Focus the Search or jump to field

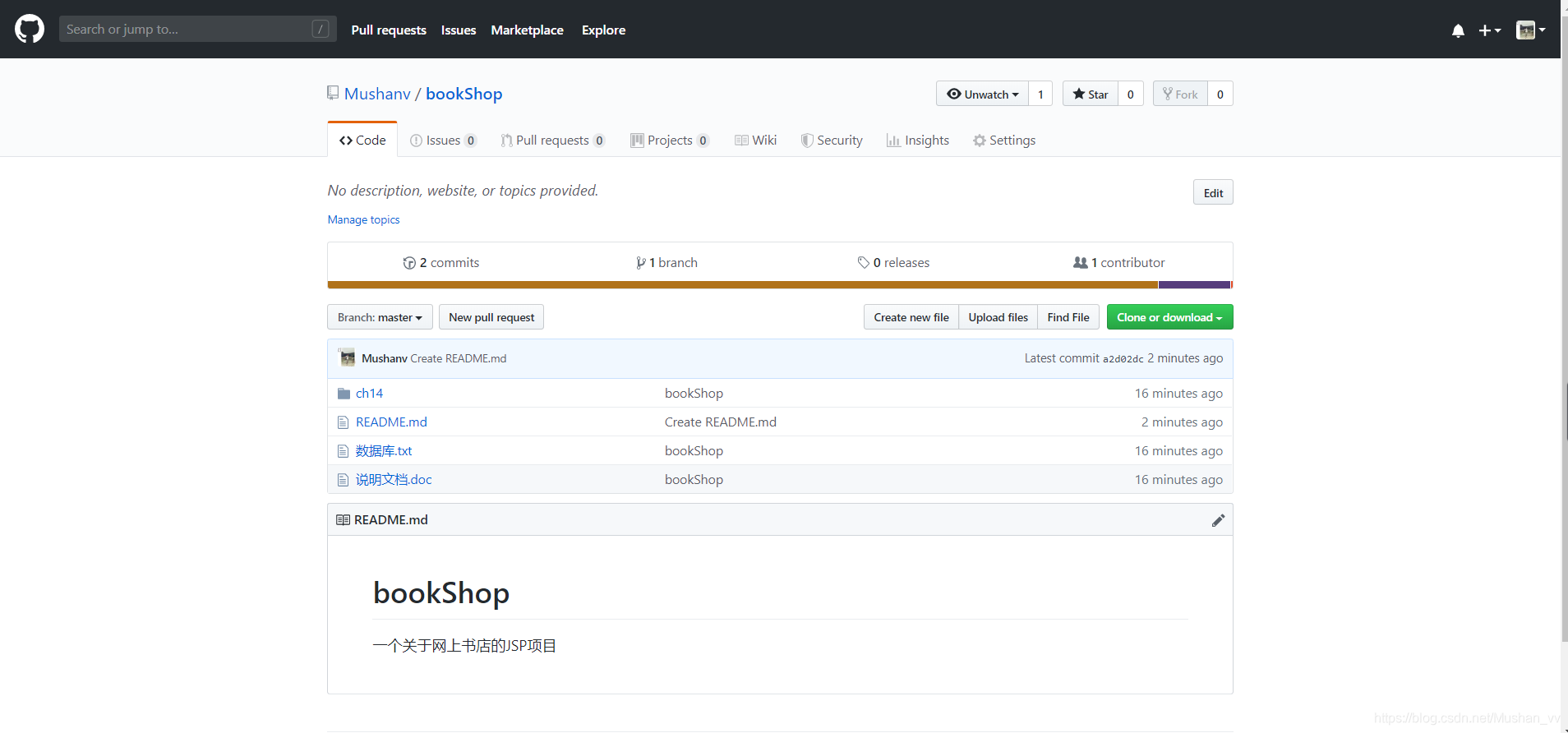pyautogui.click(x=197, y=29)
